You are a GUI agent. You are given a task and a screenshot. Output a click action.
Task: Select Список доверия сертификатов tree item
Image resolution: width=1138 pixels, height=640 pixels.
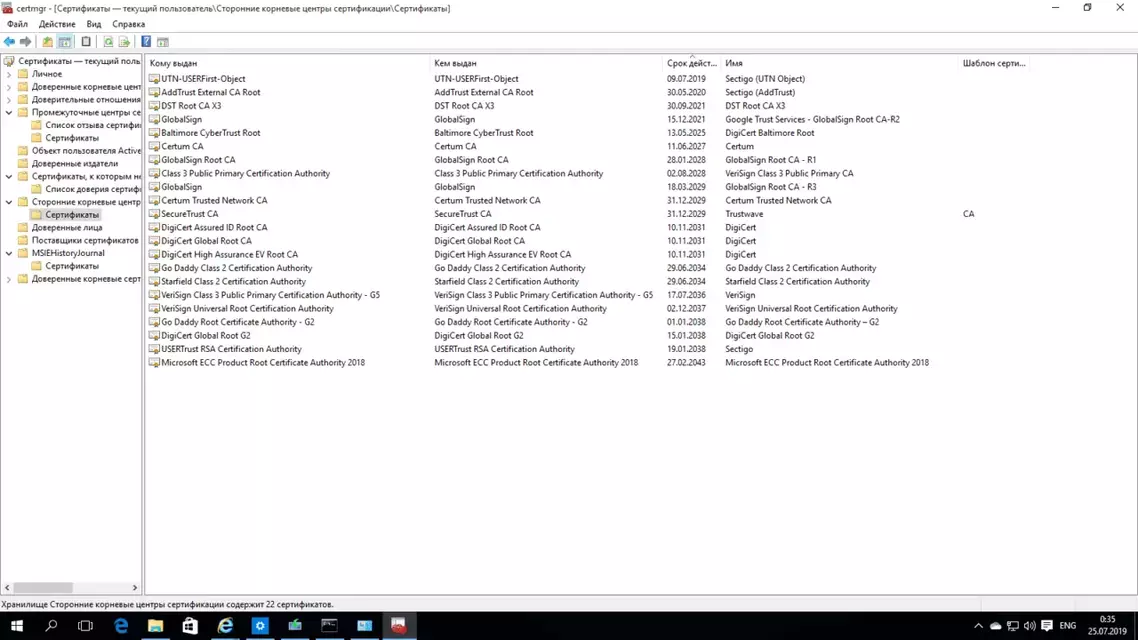tap(93, 189)
